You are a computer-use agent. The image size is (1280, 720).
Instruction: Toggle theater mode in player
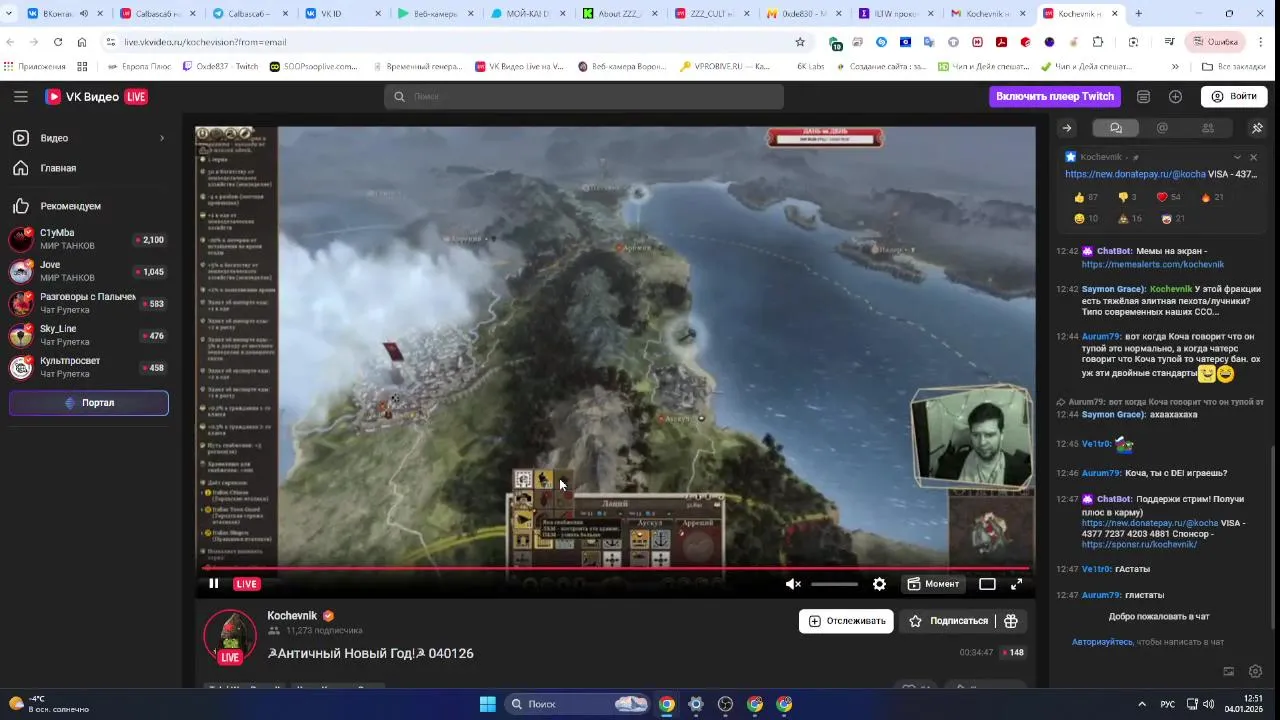[987, 584]
